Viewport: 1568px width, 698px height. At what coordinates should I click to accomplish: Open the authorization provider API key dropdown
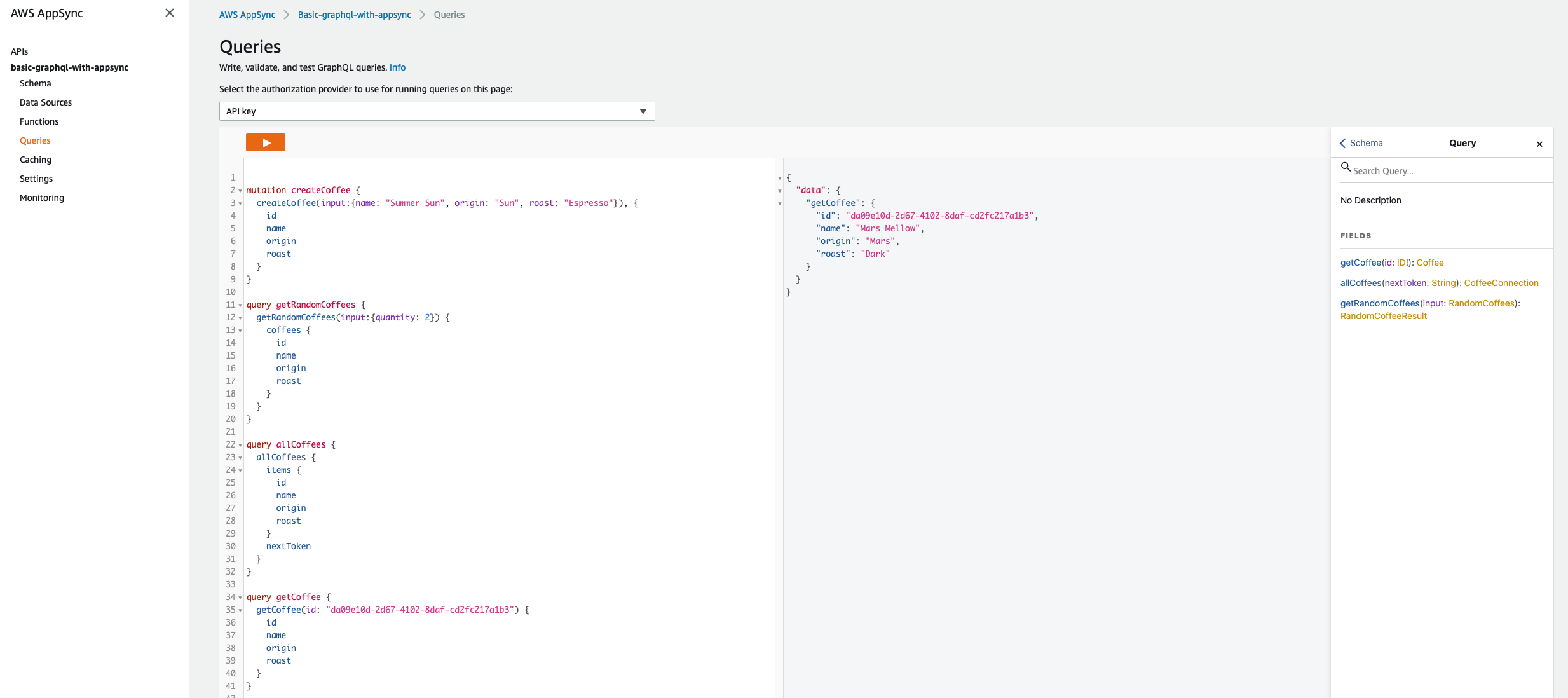pyautogui.click(x=437, y=111)
